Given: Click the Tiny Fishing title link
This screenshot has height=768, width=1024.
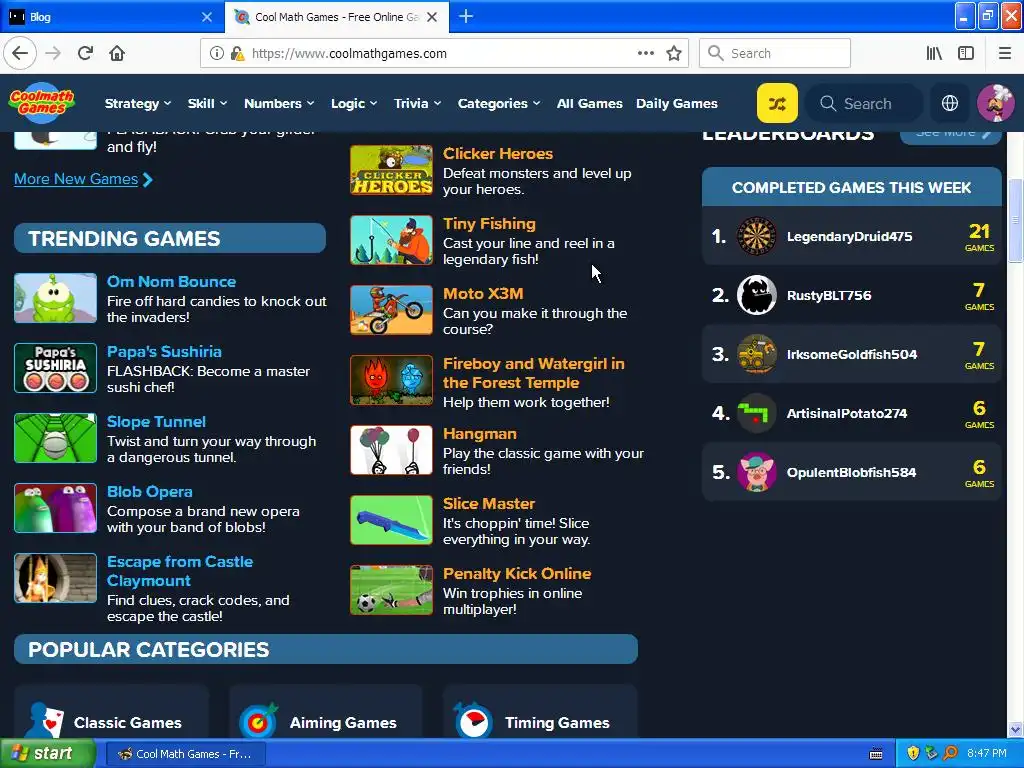Looking at the screenshot, I should 489,223.
